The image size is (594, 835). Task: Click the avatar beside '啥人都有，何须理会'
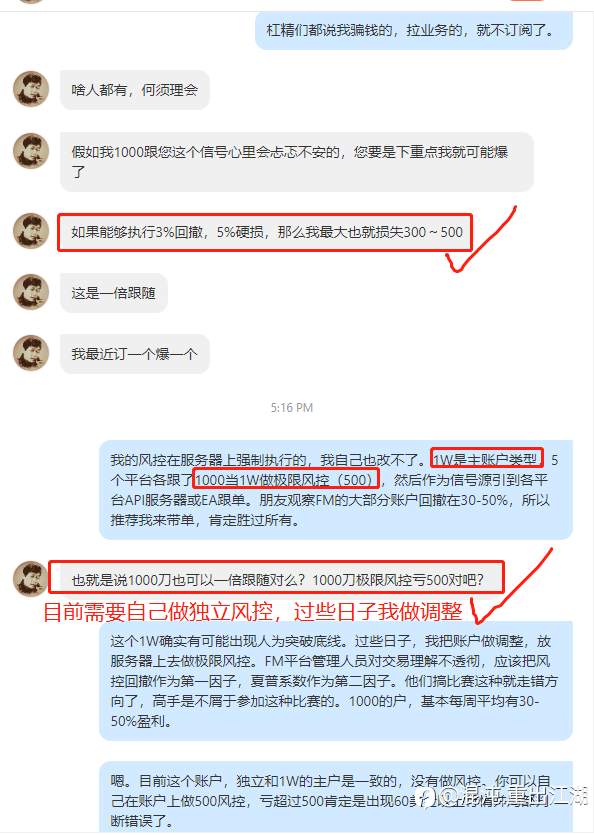31,89
